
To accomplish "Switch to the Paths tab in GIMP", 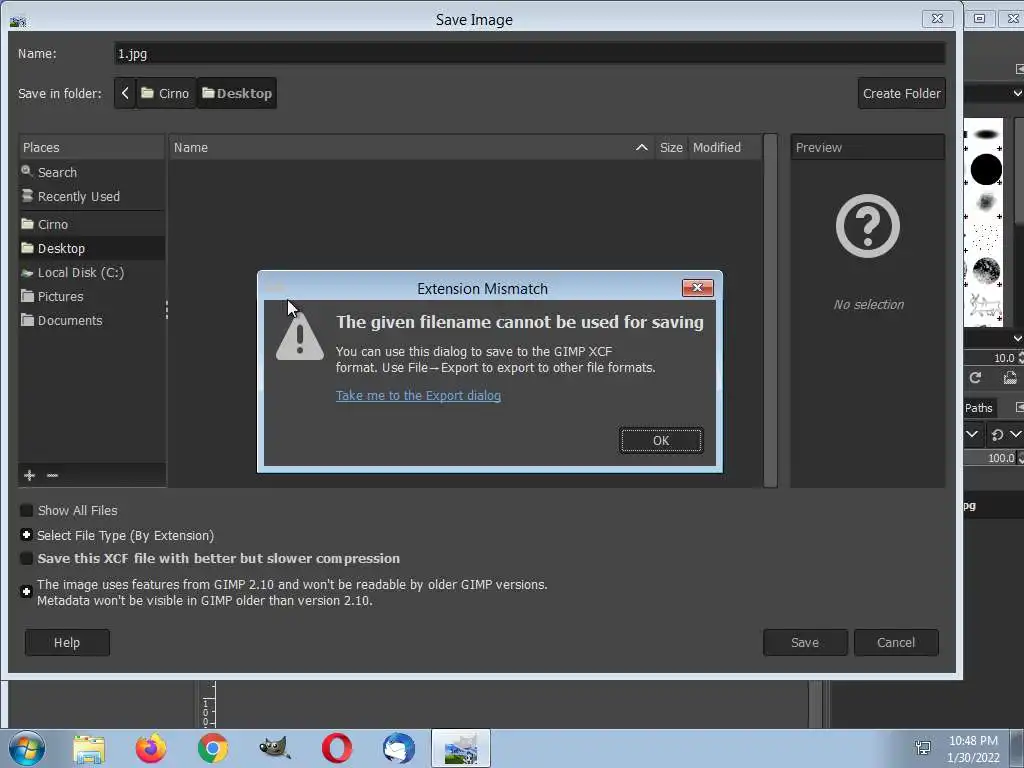I will 978,408.
